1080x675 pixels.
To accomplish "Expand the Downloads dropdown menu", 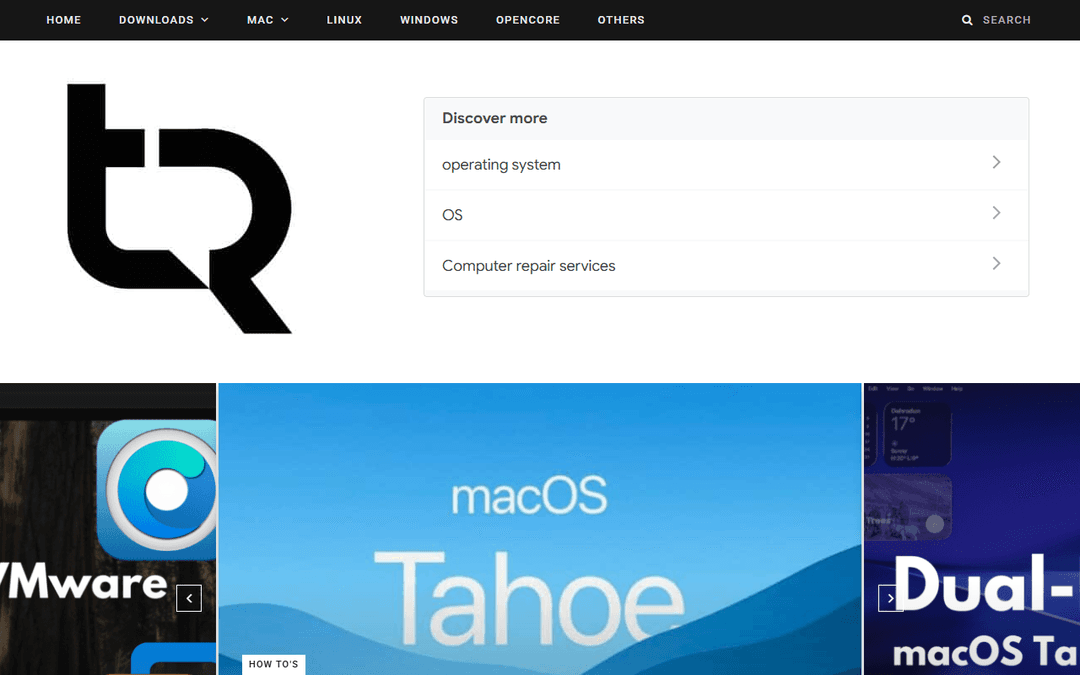I will [x=164, y=20].
